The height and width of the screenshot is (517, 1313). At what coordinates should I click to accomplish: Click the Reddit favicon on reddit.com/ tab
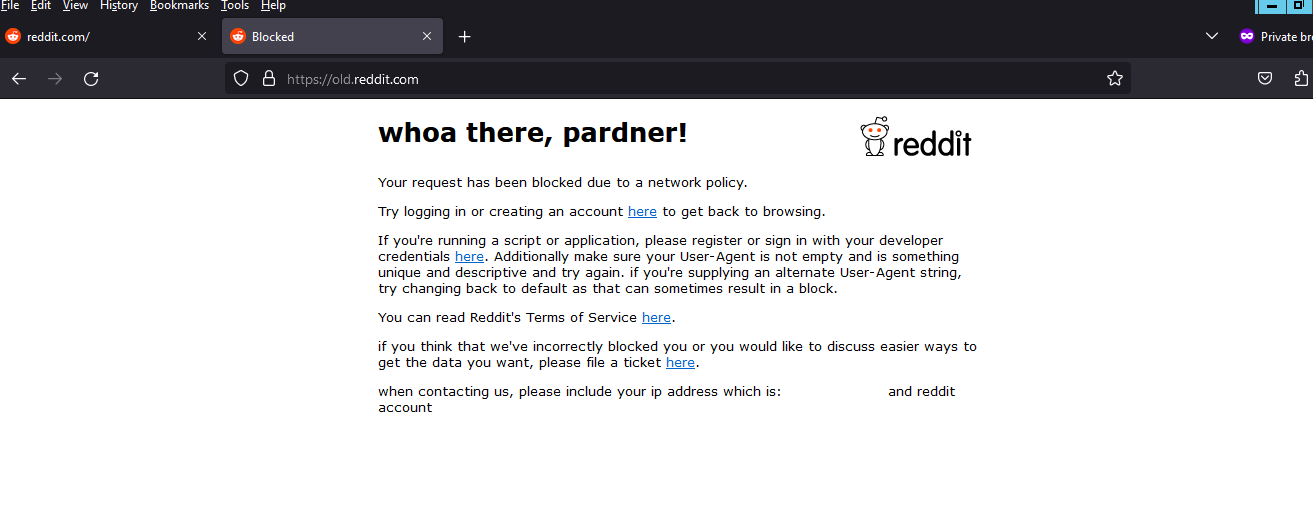pyautogui.click(x=13, y=36)
